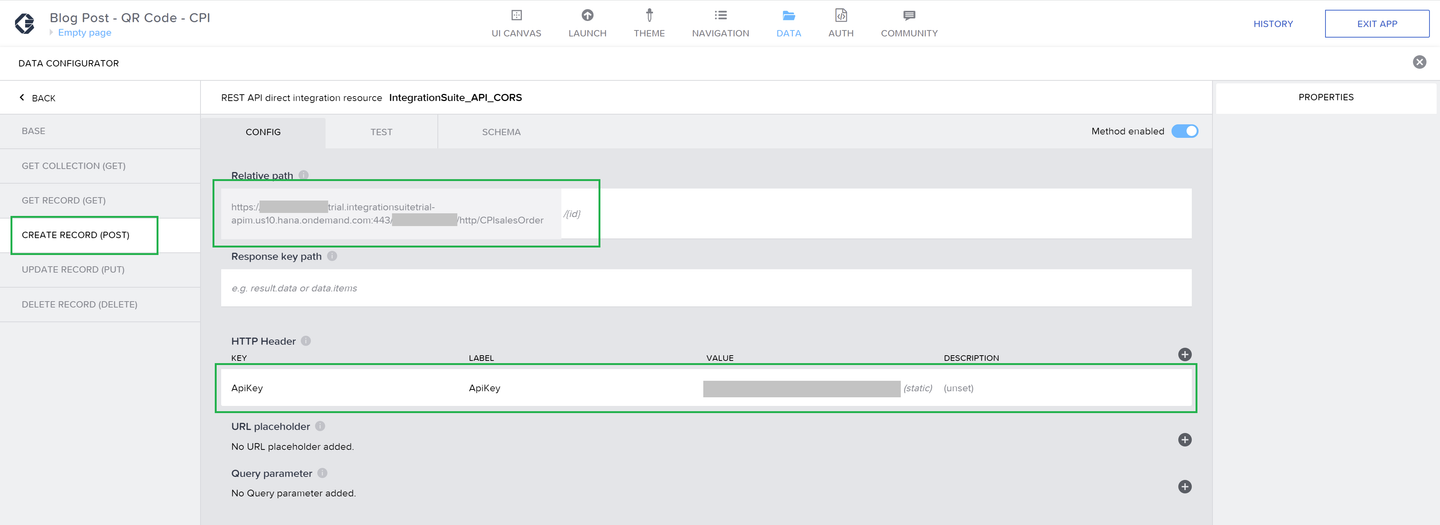Show info tooltip for Relative path
The height and width of the screenshot is (525, 1440).
[303, 175]
